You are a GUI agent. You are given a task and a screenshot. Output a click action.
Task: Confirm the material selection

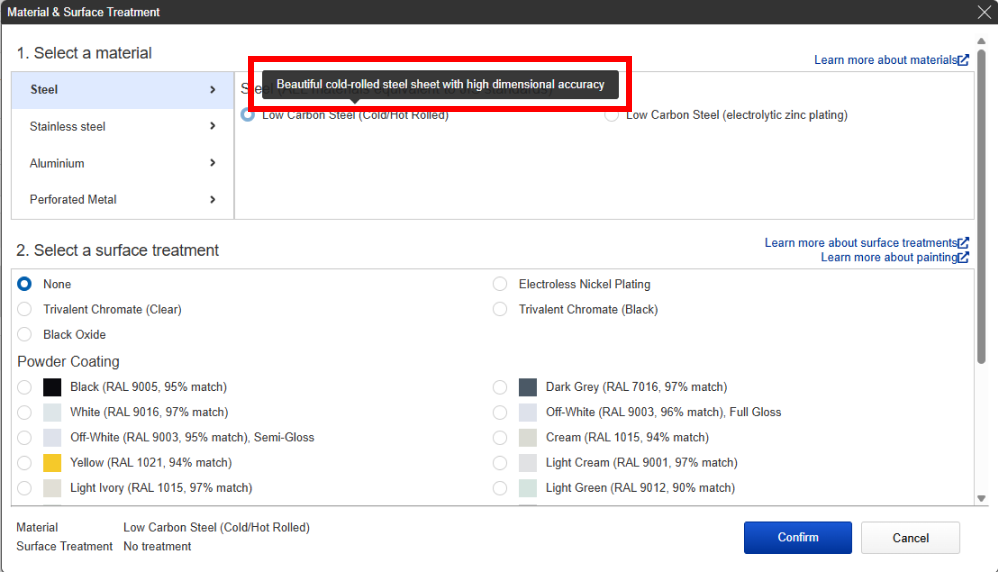[x=798, y=538]
